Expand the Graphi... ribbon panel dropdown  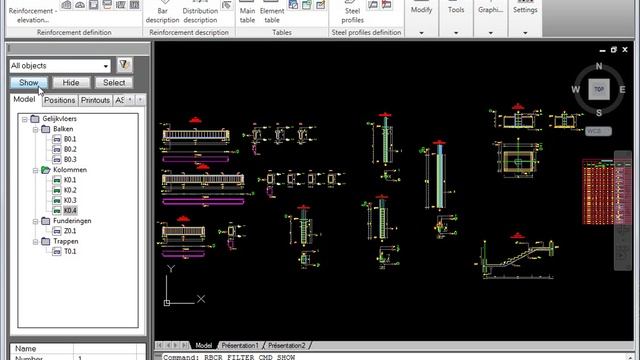491,33
